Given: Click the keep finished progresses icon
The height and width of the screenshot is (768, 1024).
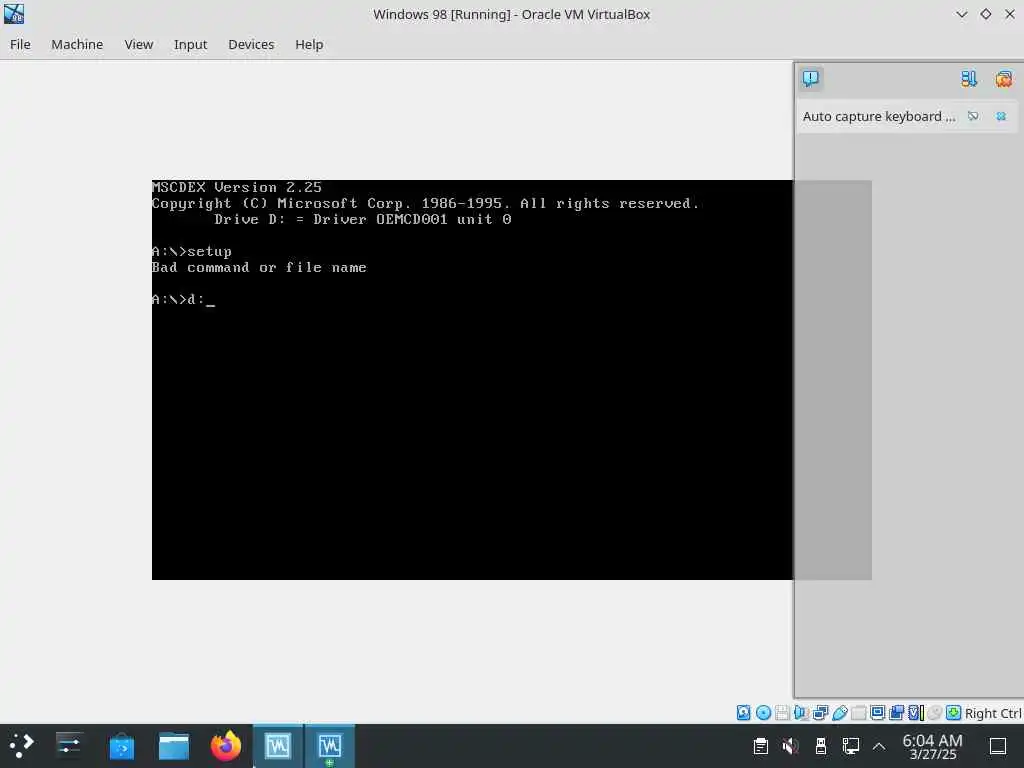Looking at the screenshot, I should [968, 79].
